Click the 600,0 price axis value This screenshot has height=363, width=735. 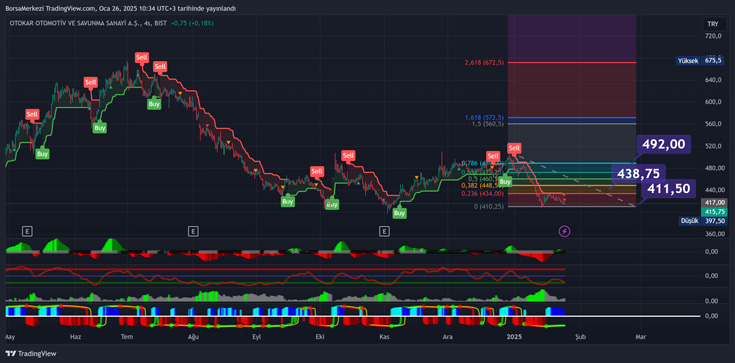713,102
